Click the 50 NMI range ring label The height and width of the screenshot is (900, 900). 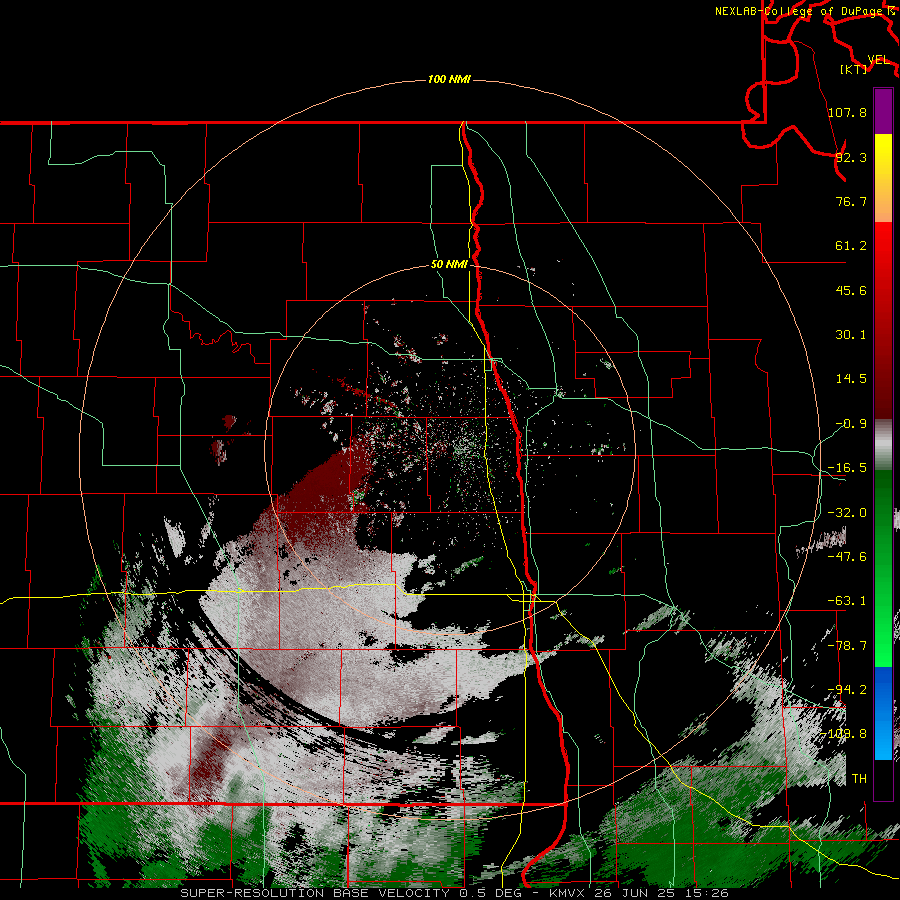[x=449, y=265]
